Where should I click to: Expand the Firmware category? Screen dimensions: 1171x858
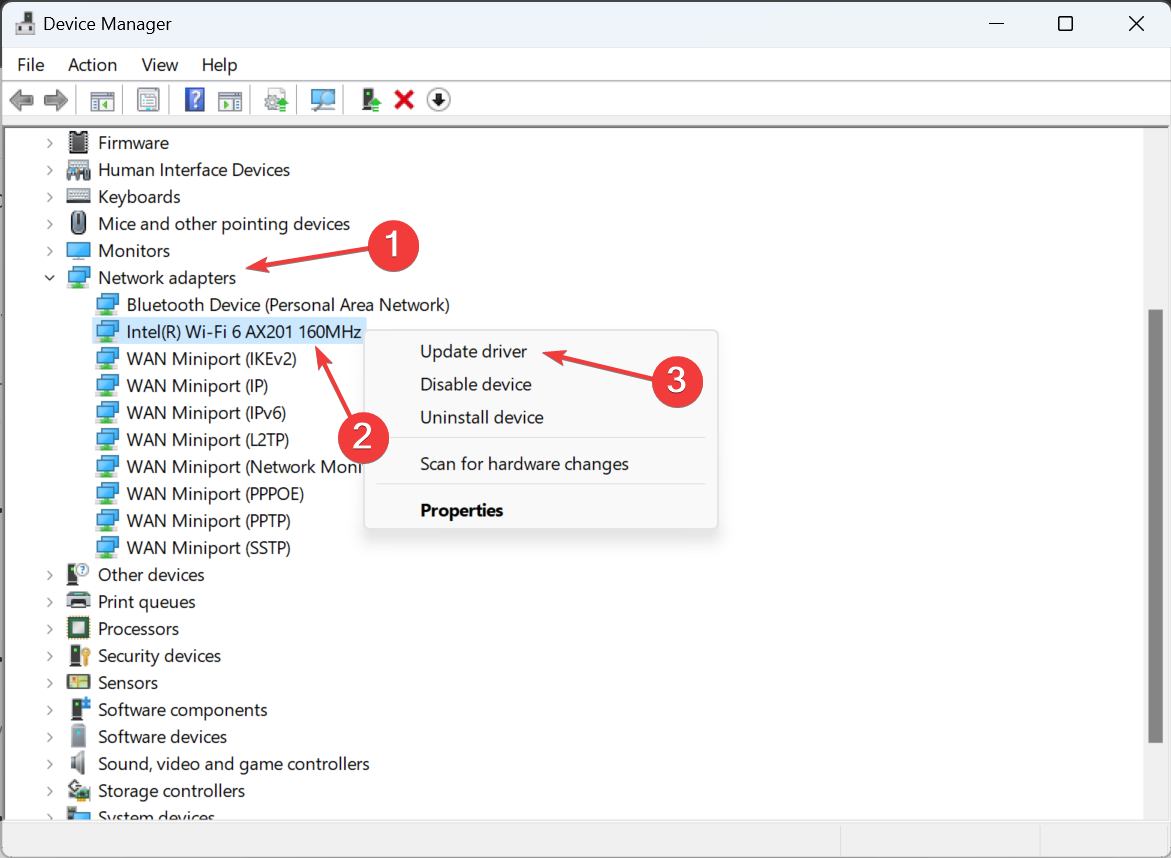pos(49,143)
